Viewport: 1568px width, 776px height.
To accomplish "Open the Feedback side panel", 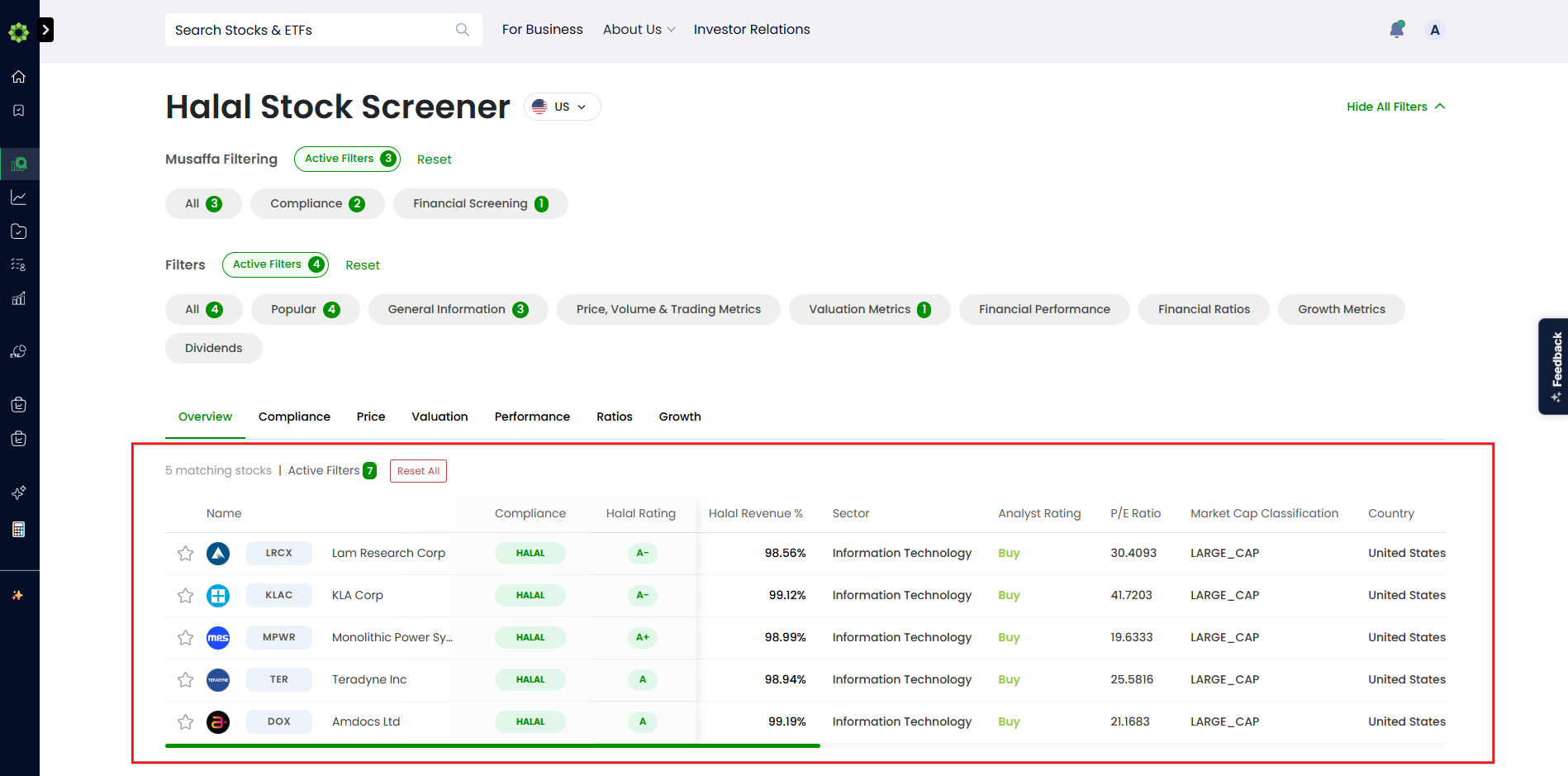I will (1554, 366).
